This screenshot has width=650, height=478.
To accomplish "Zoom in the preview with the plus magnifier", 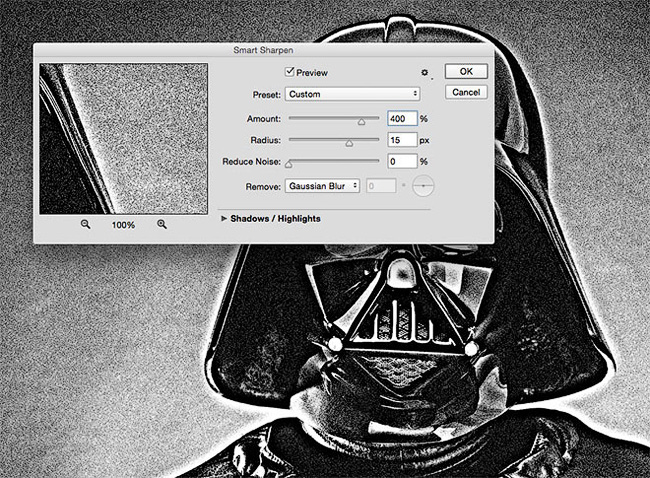I will [162, 225].
